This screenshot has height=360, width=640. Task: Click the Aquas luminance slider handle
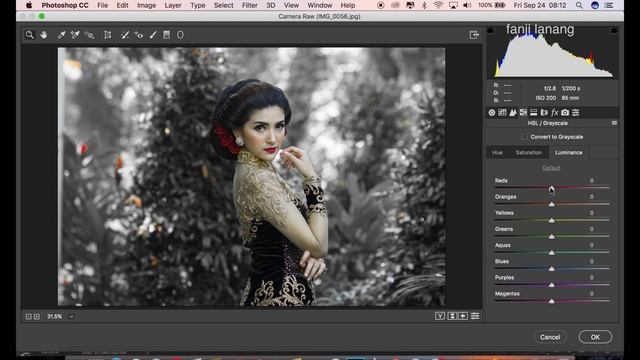(551, 253)
